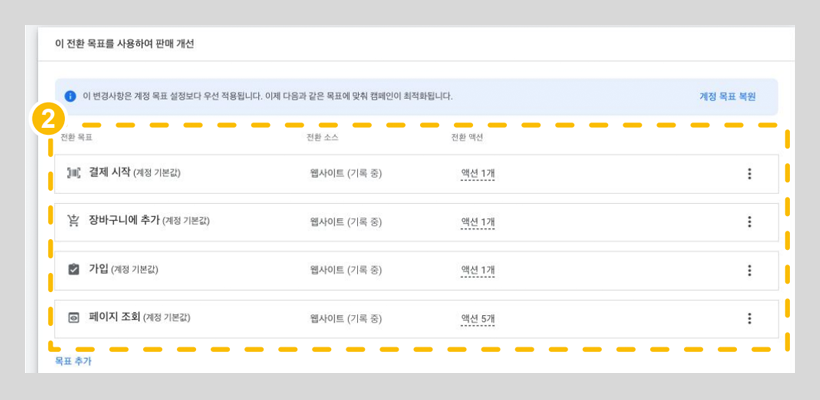
Task: Click the shopping cart icon beside 장바구니에 추가
Action: tap(73, 221)
